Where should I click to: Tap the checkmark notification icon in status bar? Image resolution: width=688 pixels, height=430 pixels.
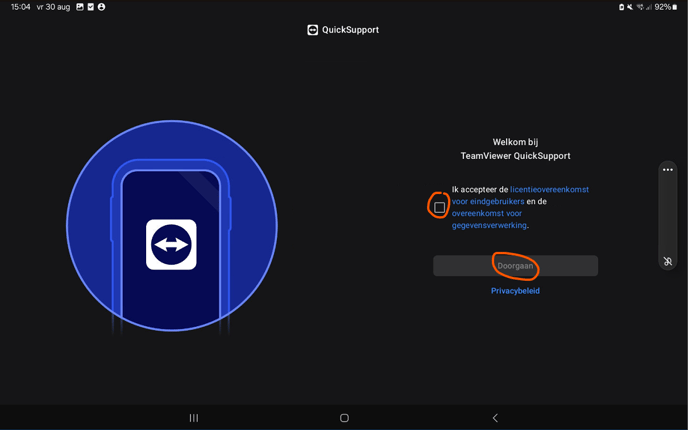(x=91, y=7)
